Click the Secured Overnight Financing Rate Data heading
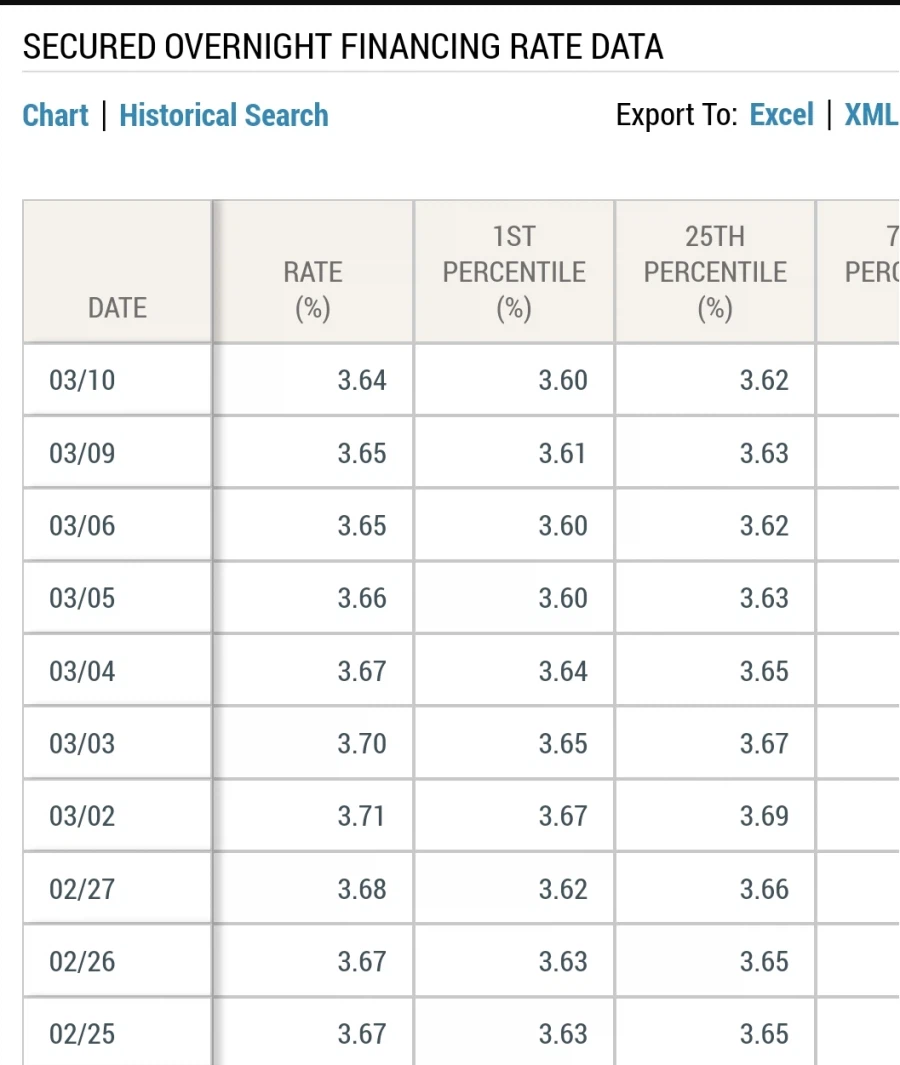 (342, 46)
